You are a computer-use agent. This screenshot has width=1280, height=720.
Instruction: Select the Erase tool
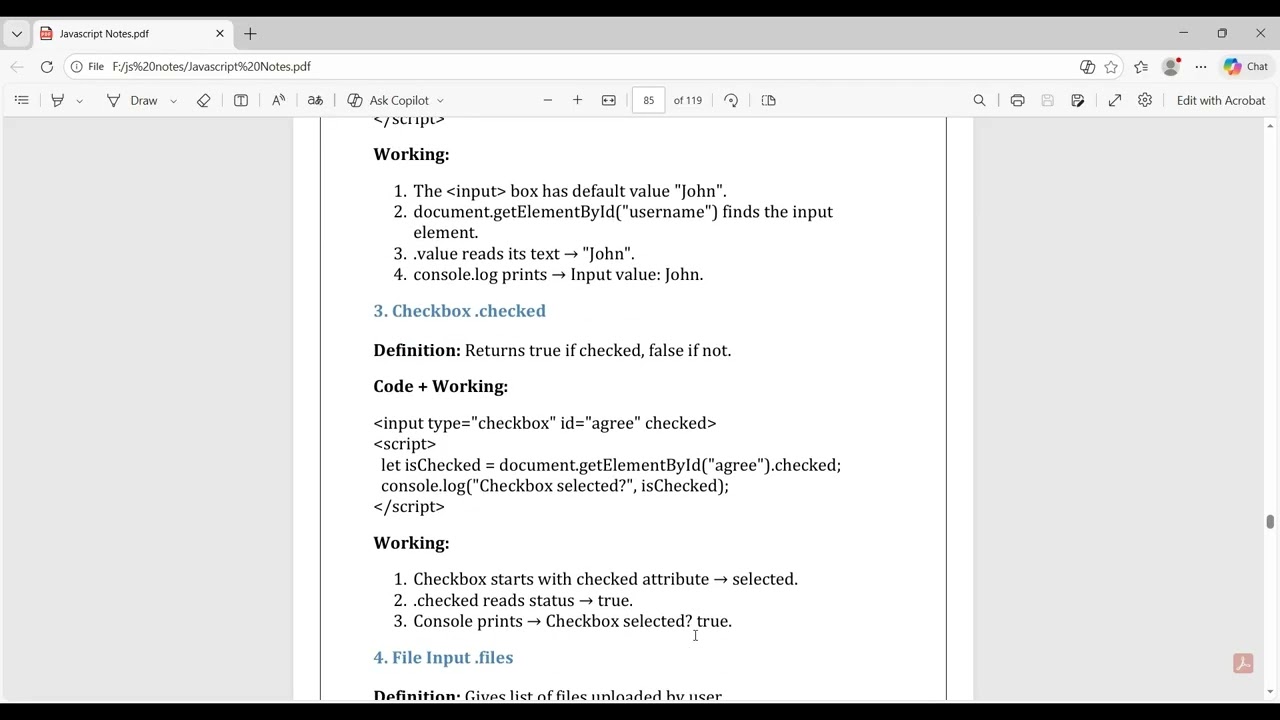point(204,100)
